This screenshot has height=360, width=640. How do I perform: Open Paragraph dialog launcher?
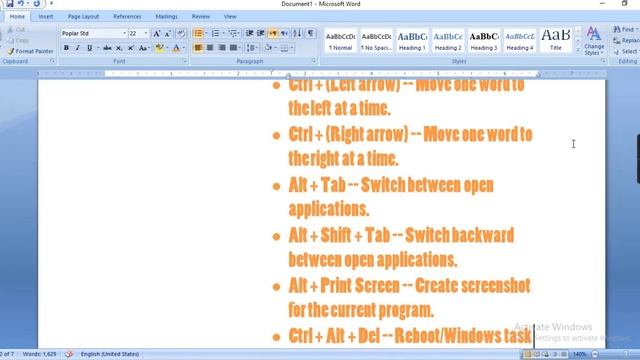tap(314, 61)
